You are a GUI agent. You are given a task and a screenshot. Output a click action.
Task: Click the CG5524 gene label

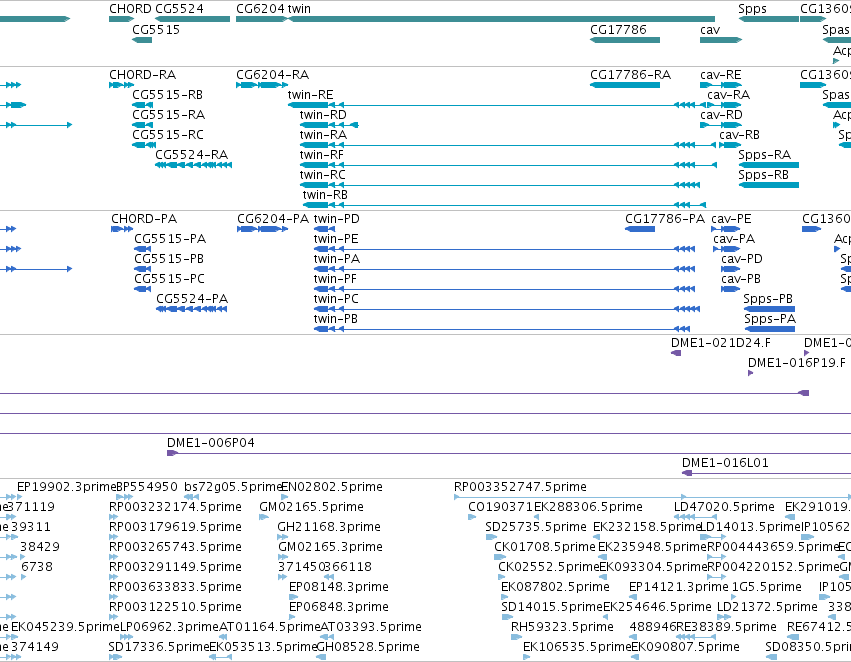coord(180,9)
